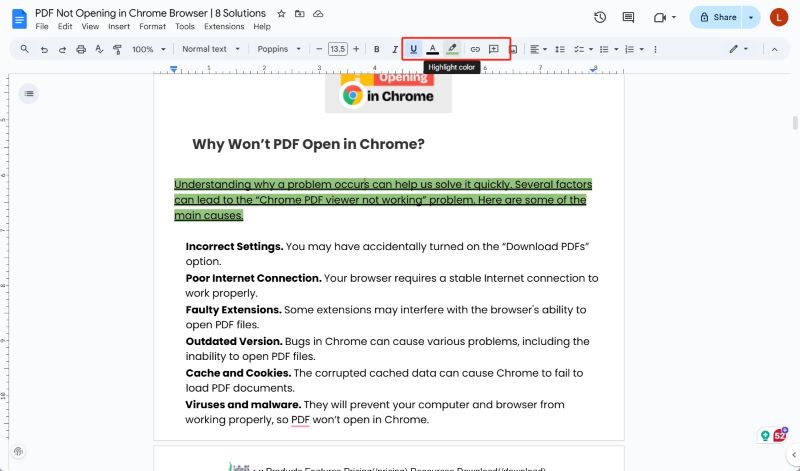Click the document title text
Screen dimensions: 800x471
[151, 13]
